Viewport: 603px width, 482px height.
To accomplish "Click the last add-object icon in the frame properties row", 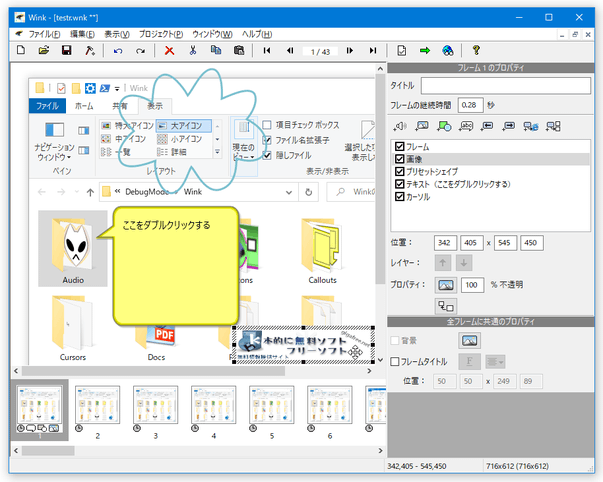I will click(x=553, y=126).
